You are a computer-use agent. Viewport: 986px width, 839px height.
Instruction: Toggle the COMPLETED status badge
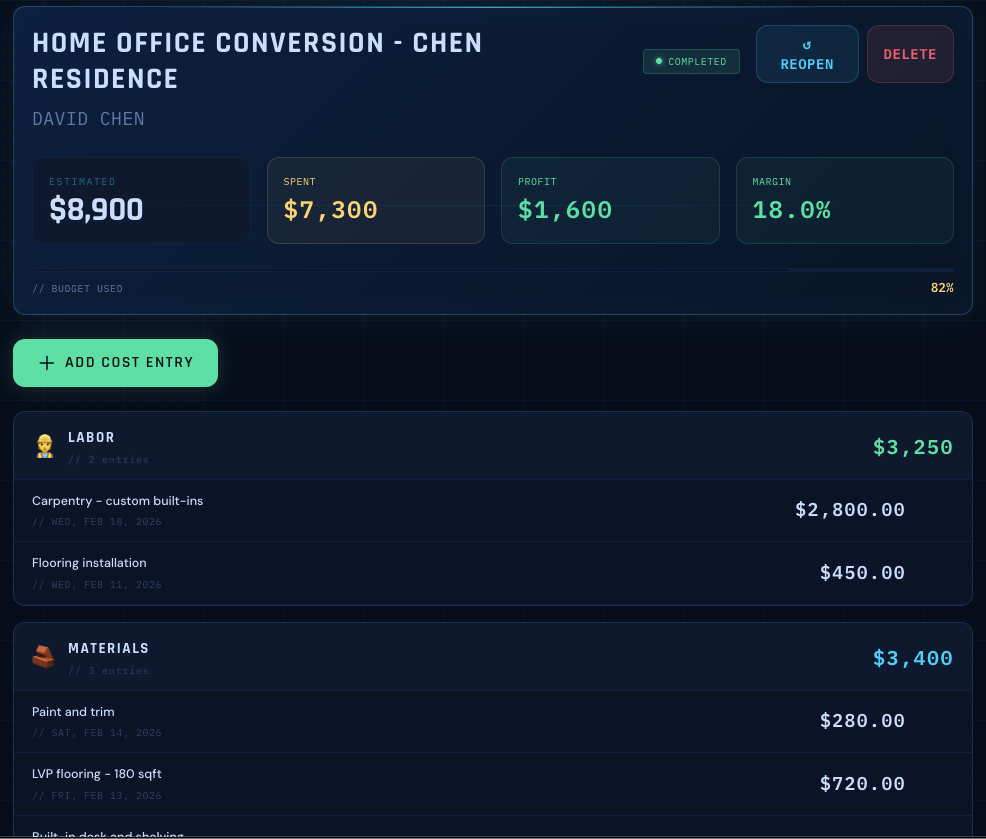click(x=691, y=61)
